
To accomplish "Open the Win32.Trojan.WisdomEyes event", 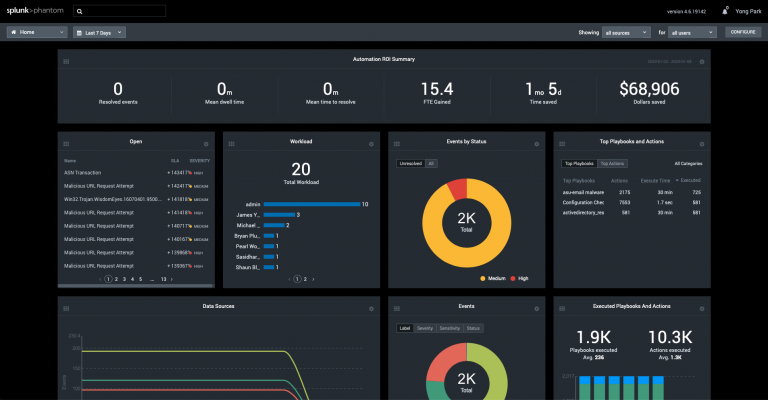I will pos(112,199).
